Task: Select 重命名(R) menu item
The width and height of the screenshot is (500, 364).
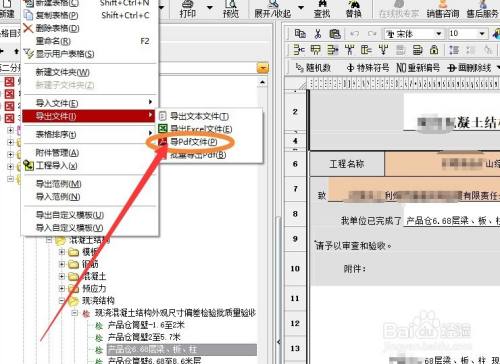Action: click(89, 41)
